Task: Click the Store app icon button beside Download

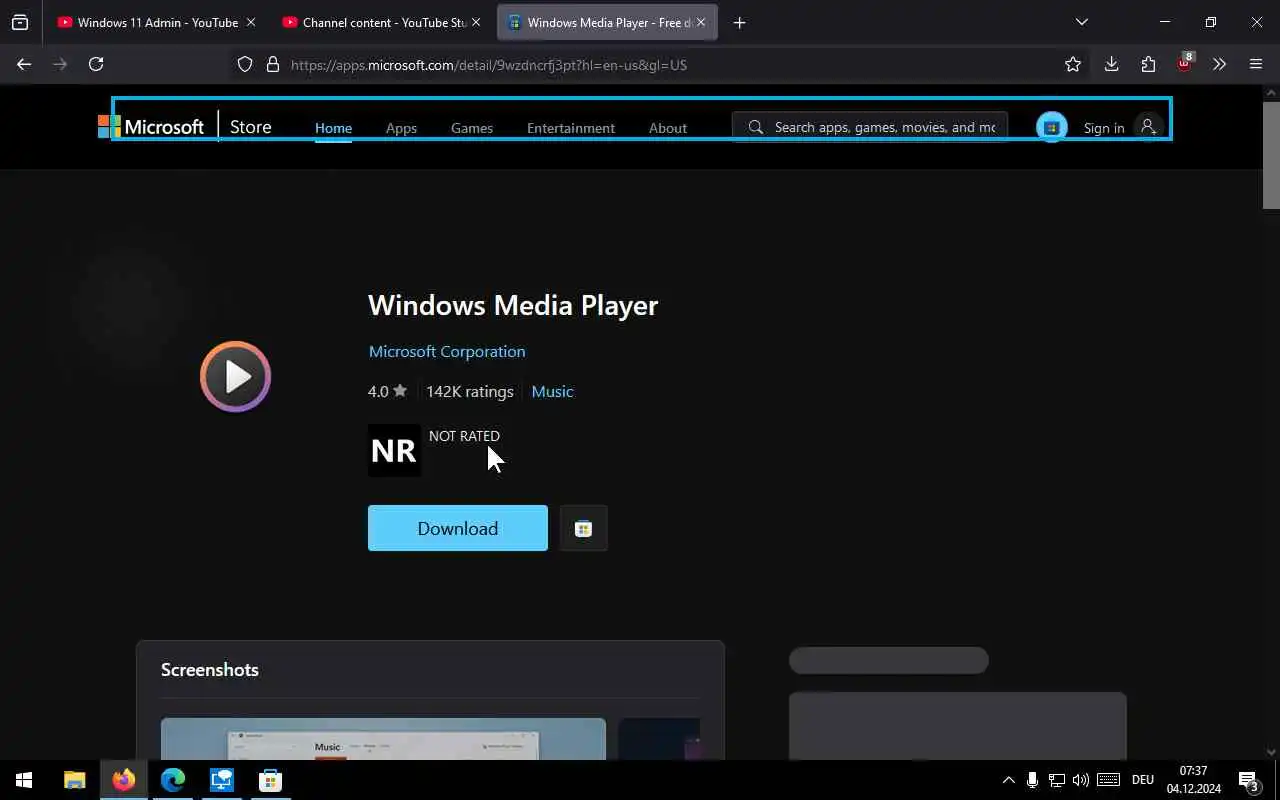Action: click(x=584, y=528)
